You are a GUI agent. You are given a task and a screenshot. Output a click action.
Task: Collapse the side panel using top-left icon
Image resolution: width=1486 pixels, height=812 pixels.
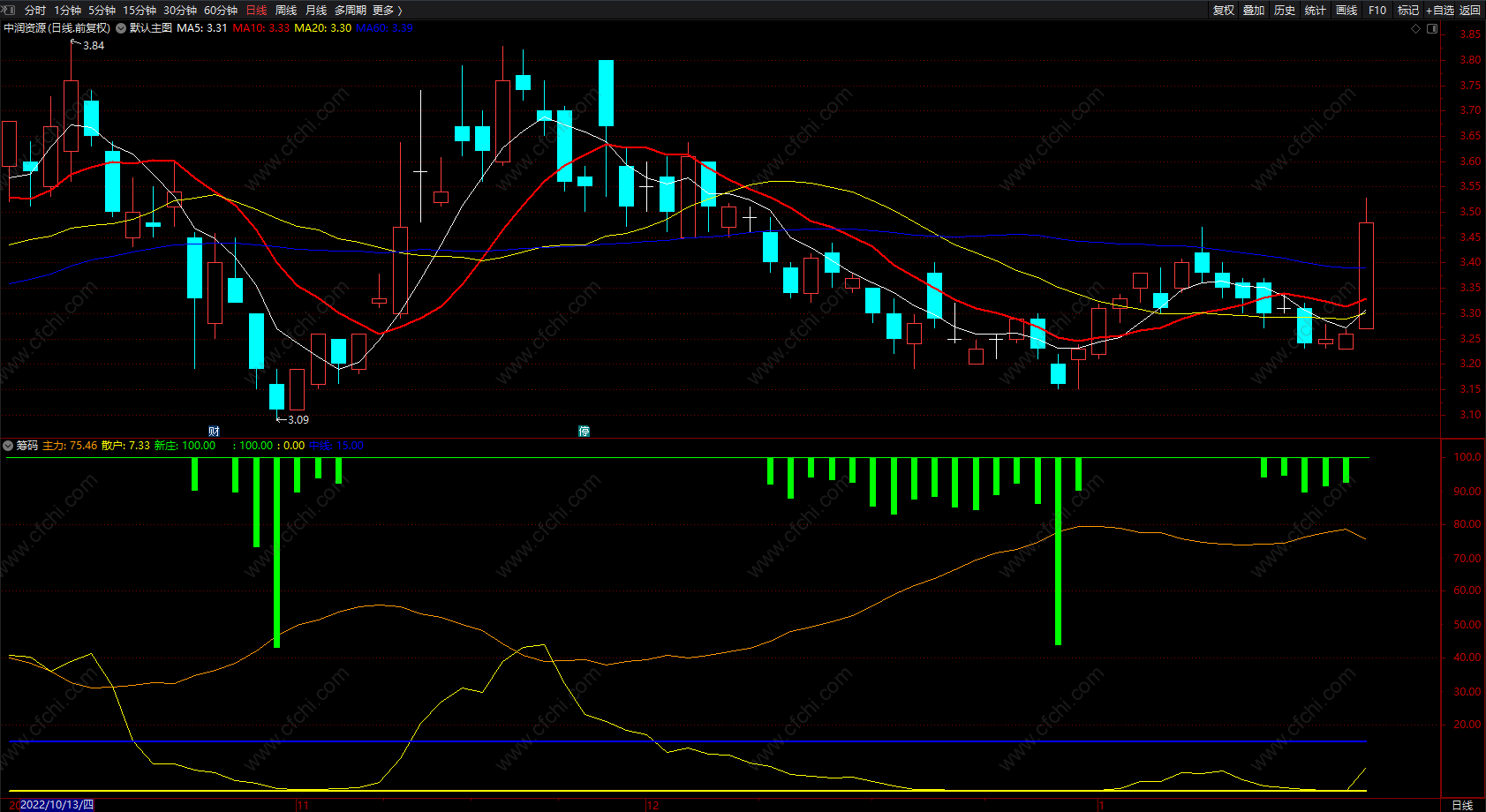[9, 10]
